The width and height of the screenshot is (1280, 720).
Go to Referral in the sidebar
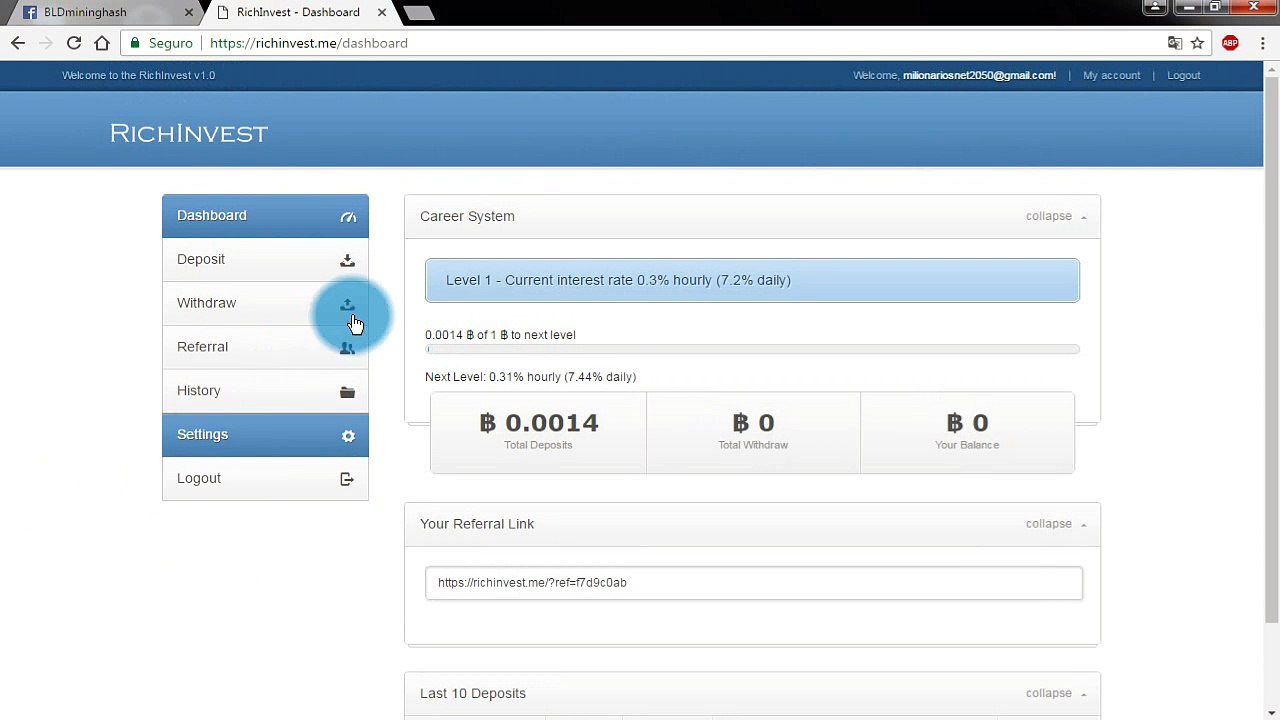pos(265,347)
